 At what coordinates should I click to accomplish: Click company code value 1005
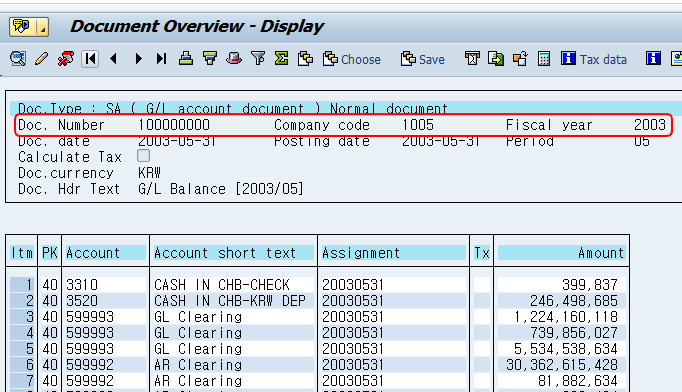pyautogui.click(x=418, y=125)
